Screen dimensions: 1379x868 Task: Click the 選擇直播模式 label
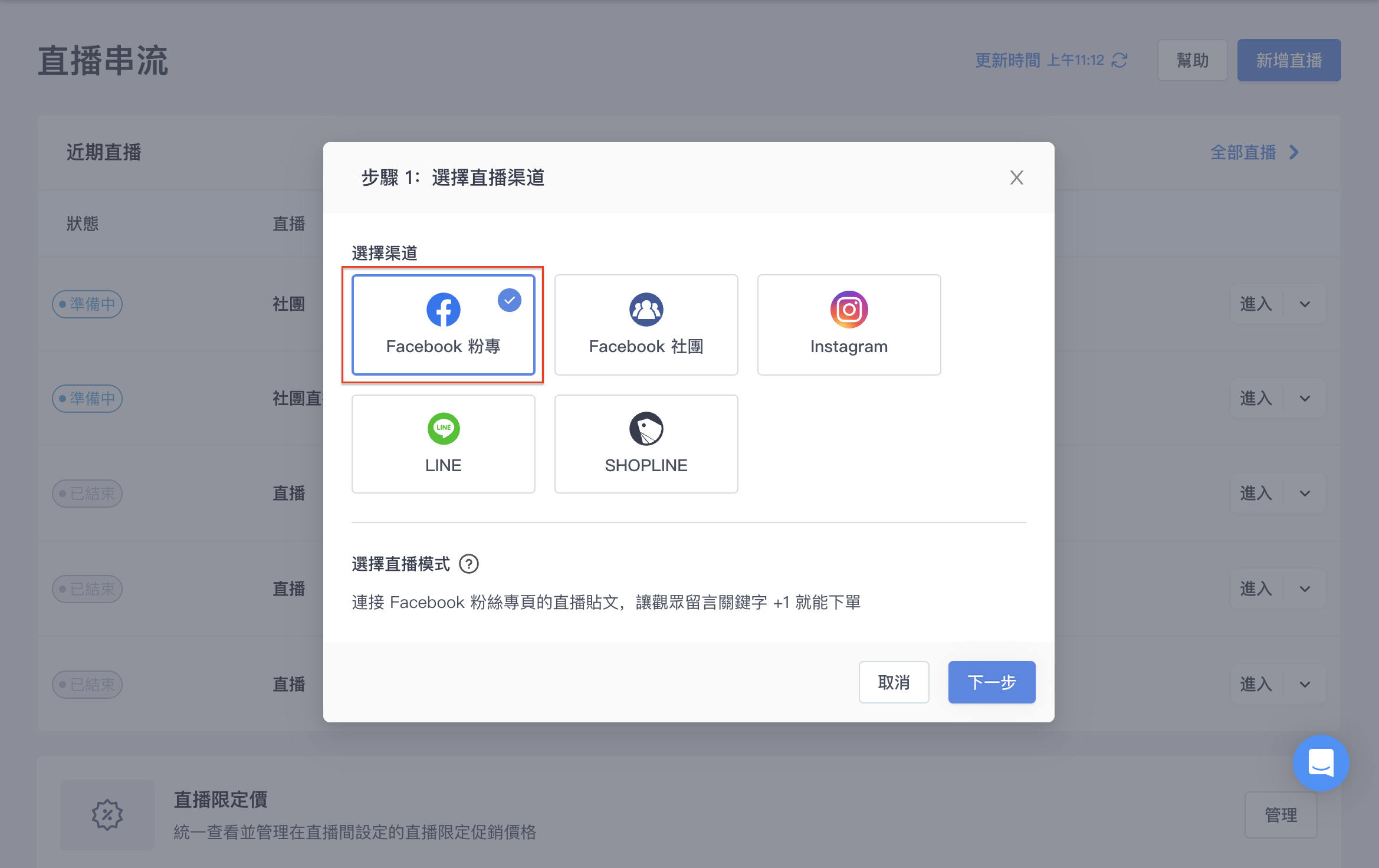coord(401,564)
